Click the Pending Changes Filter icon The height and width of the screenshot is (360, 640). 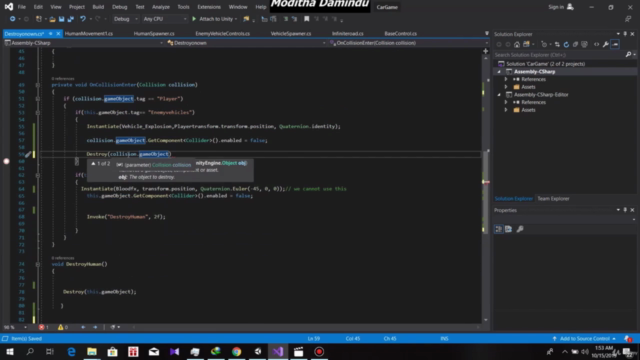click(x=544, y=44)
